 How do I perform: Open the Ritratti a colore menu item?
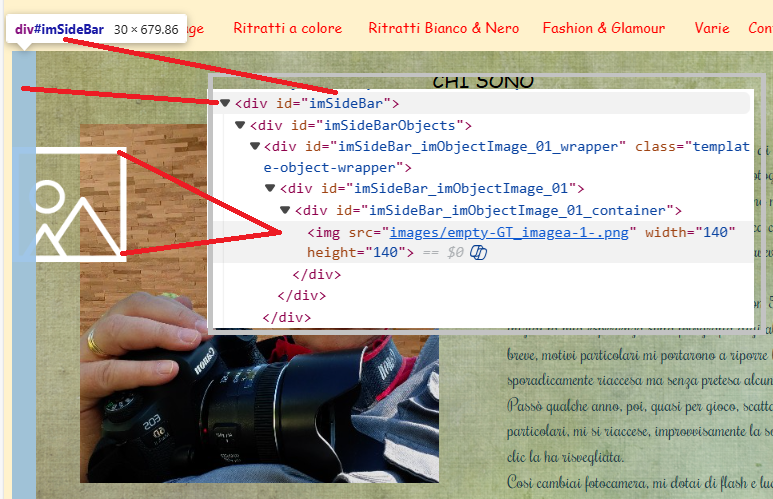point(287,28)
